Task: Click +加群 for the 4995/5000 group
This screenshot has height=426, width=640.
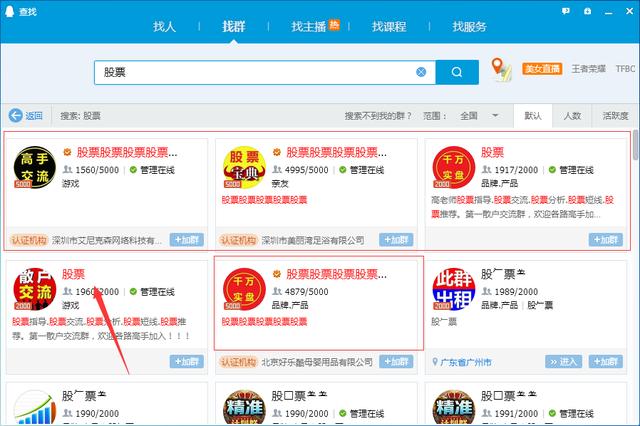Action: pos(396,240)
